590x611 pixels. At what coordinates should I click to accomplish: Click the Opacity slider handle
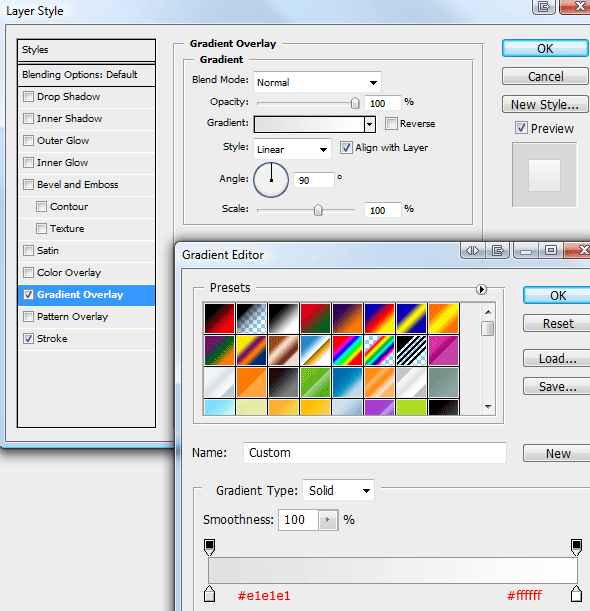click(x=355, y=103)
